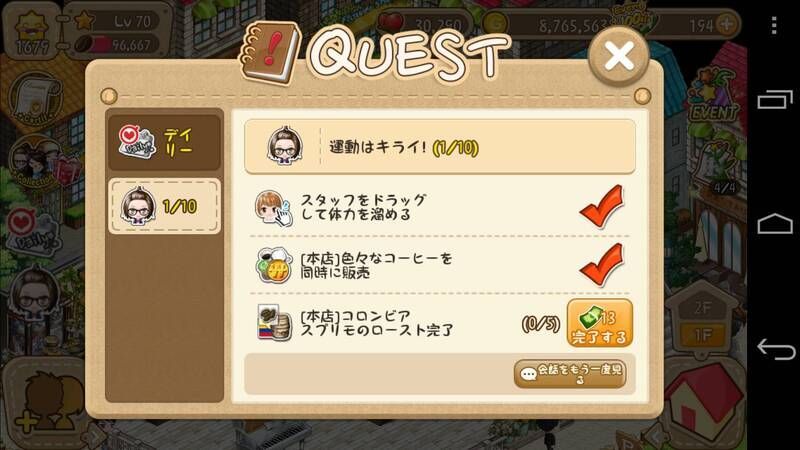Close the Quest dialog with X button
The height and width of the screenshot is (450, 800).
tap(618, 56)
